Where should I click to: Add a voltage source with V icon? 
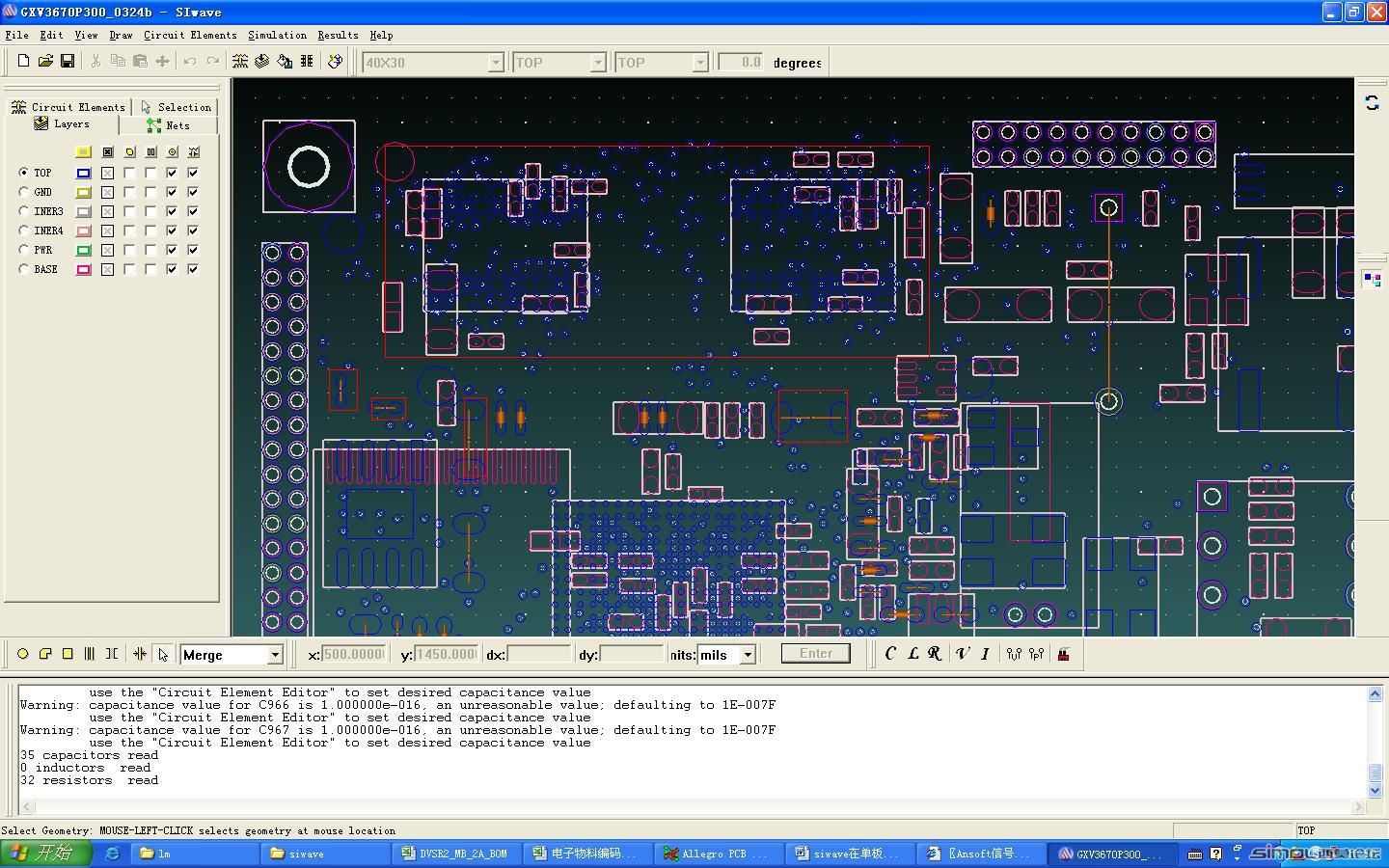point(962,654)
